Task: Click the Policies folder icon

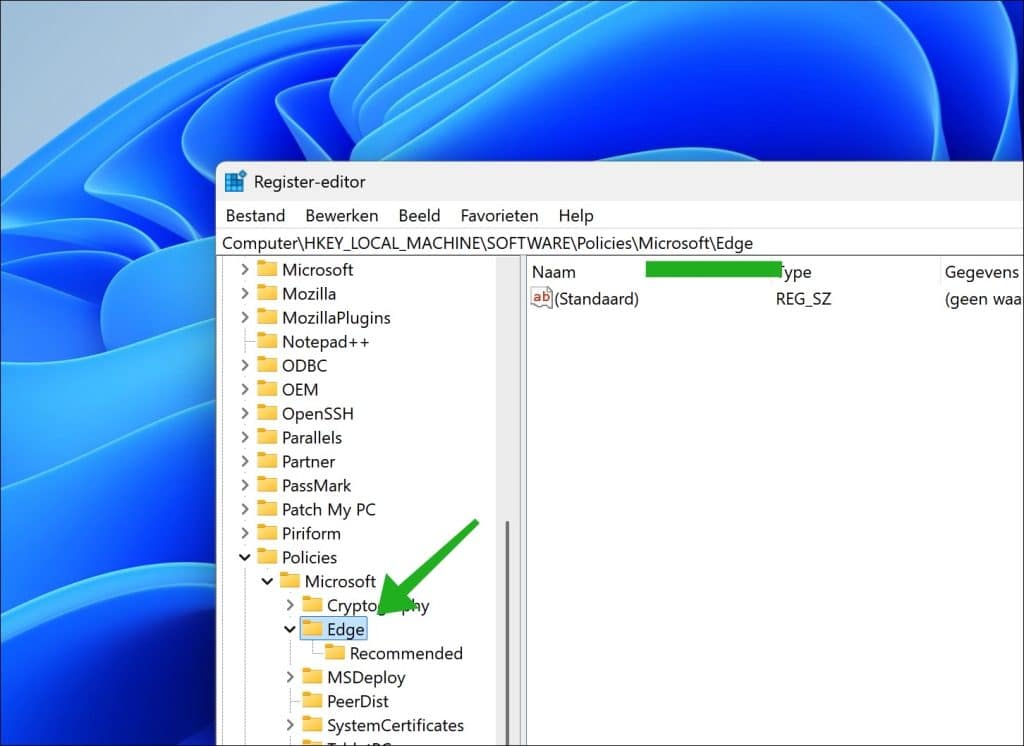Action: [267, 557]
